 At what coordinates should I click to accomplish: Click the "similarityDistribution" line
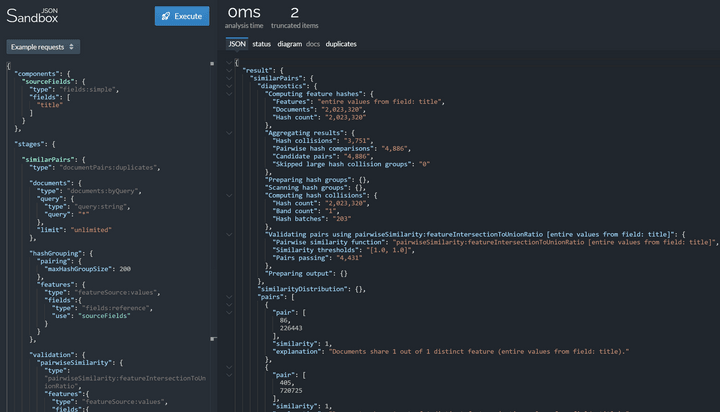(x=311, y=289)
